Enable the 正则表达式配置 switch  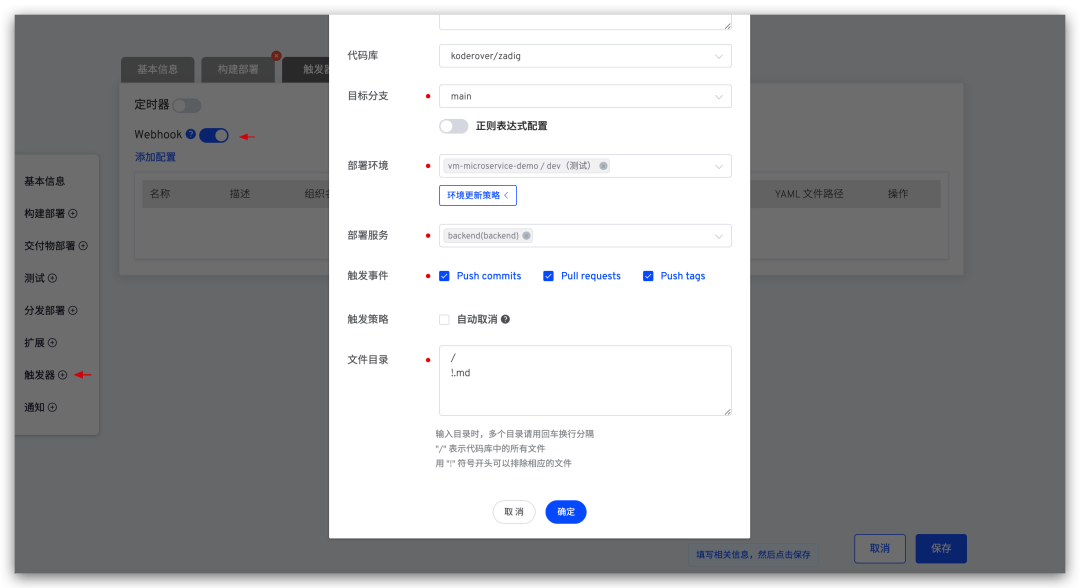[x=453, y=126]
